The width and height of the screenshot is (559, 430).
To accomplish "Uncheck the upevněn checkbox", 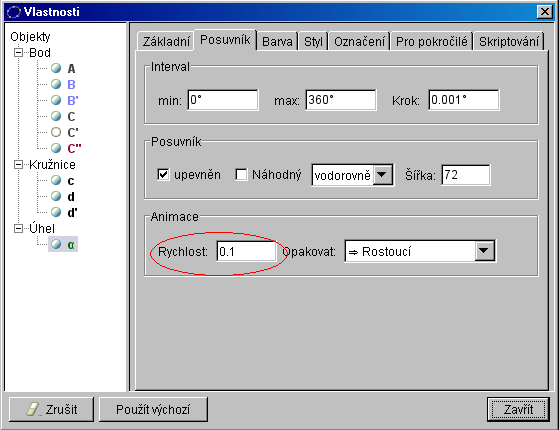I will 163,175.
